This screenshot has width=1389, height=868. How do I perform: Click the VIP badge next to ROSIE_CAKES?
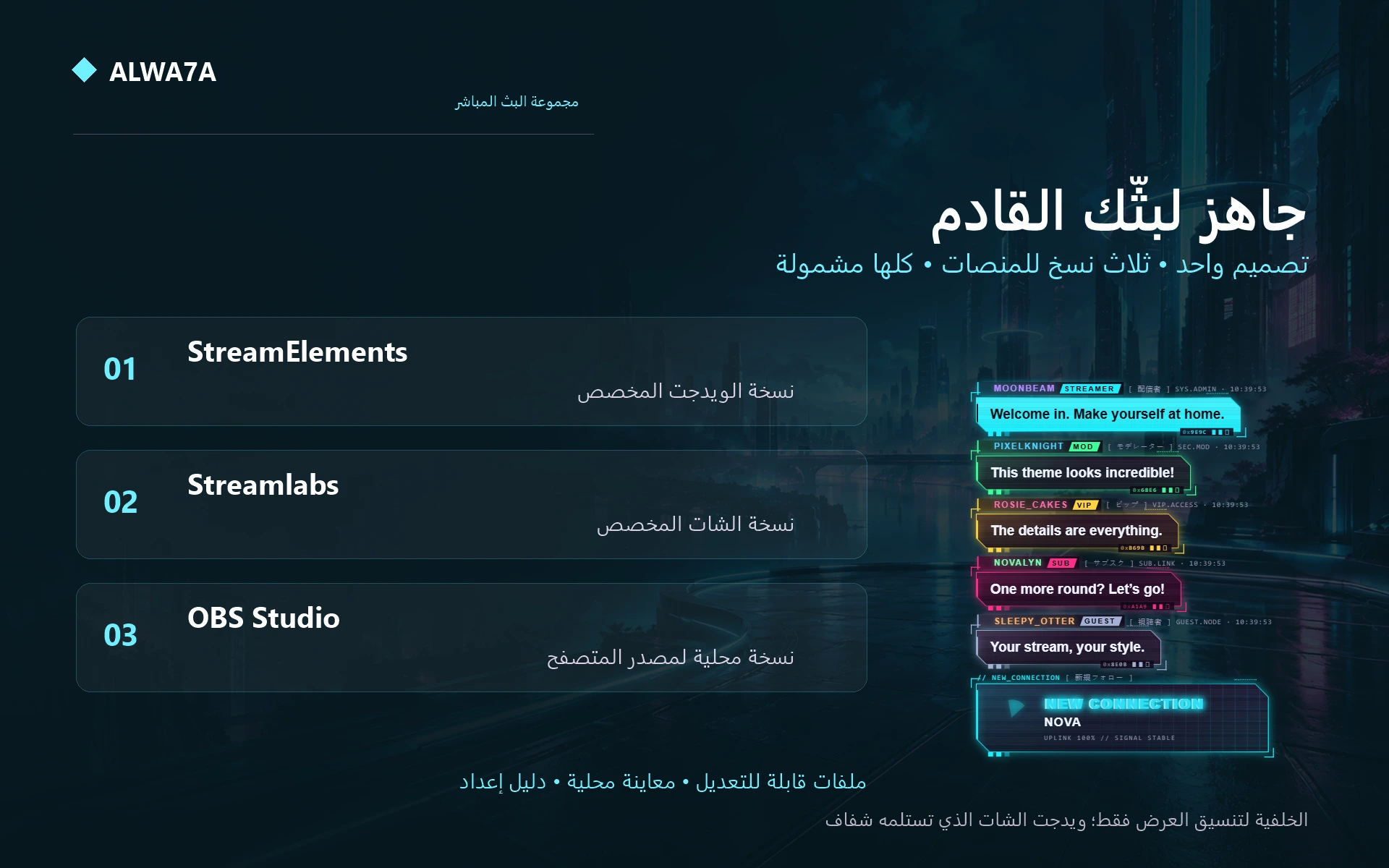(1084, 505)
